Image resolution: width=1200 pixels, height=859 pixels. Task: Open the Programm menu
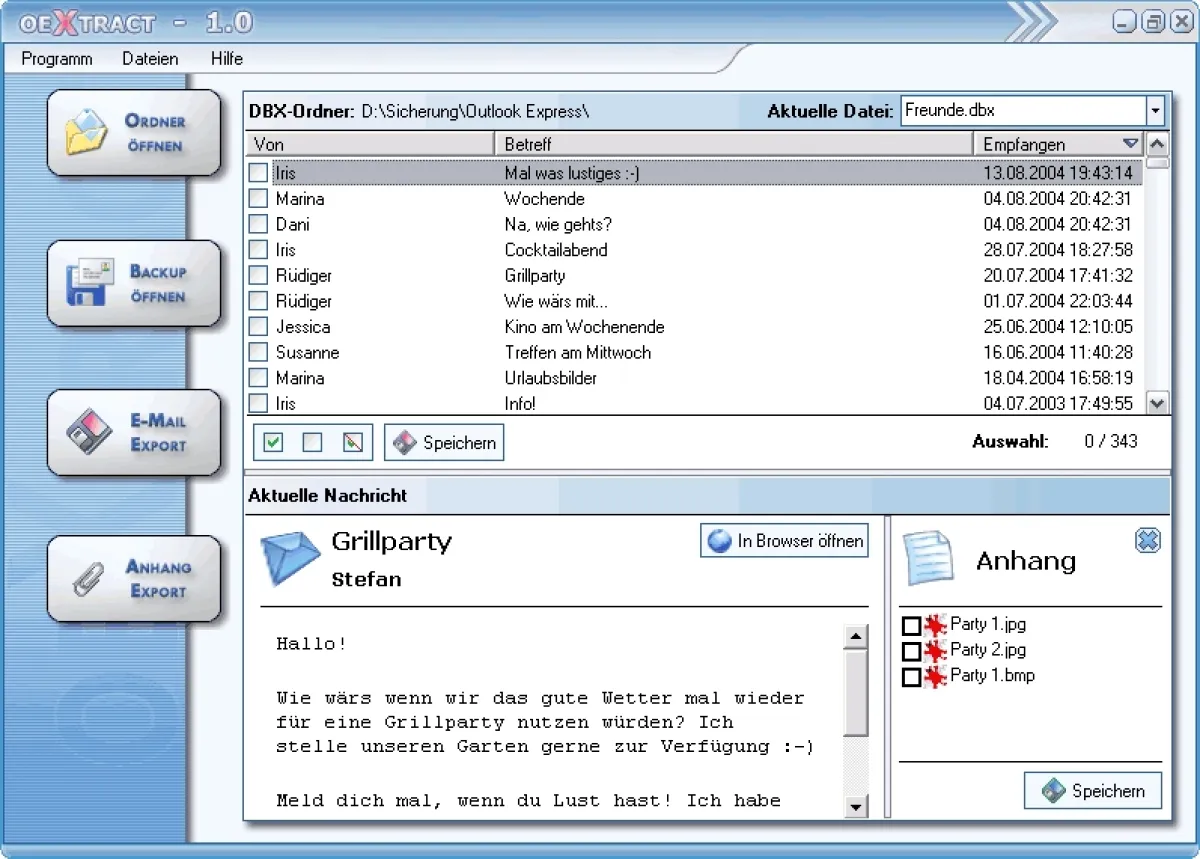tap(57, 59)
